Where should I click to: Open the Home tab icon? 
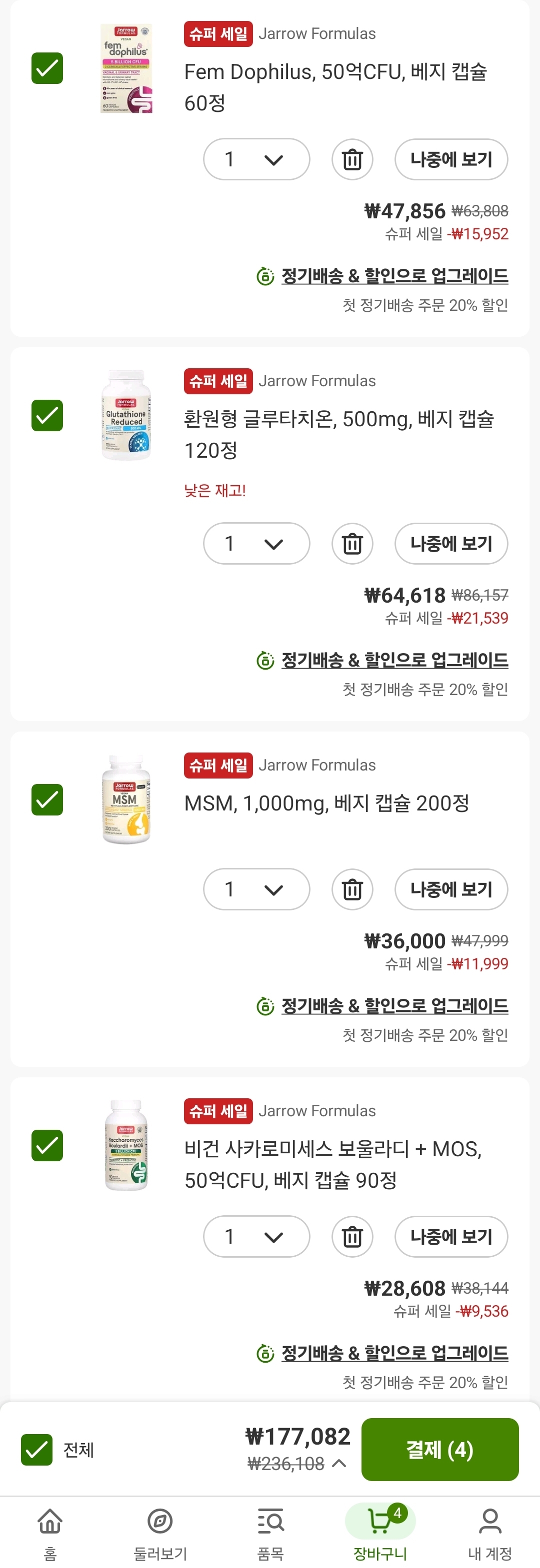(50, 1521)
